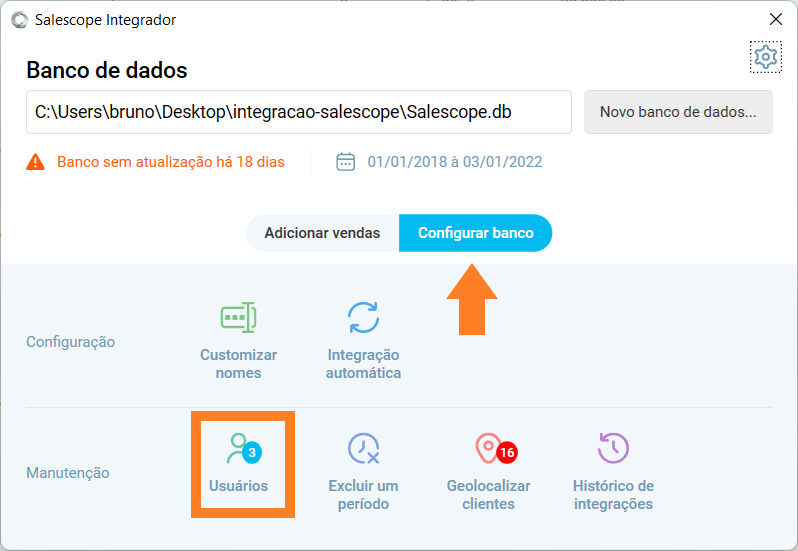Click the Configuração section label

tap(71, 341)
